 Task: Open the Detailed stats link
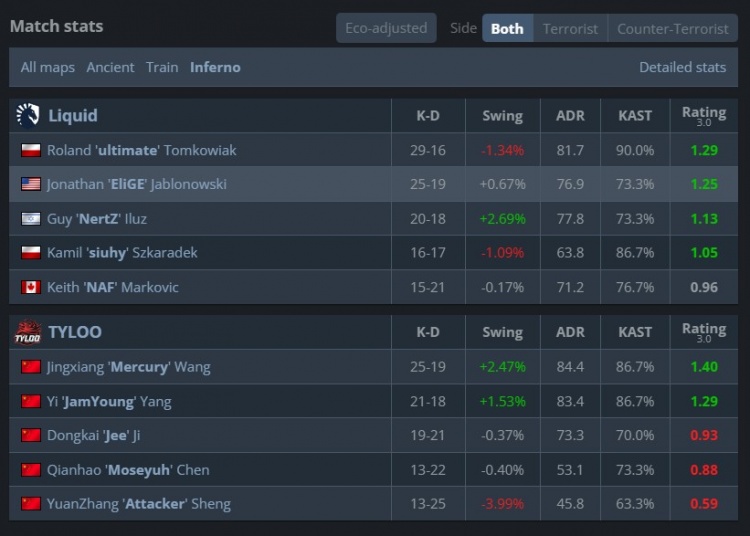click(x=682, y=67)
